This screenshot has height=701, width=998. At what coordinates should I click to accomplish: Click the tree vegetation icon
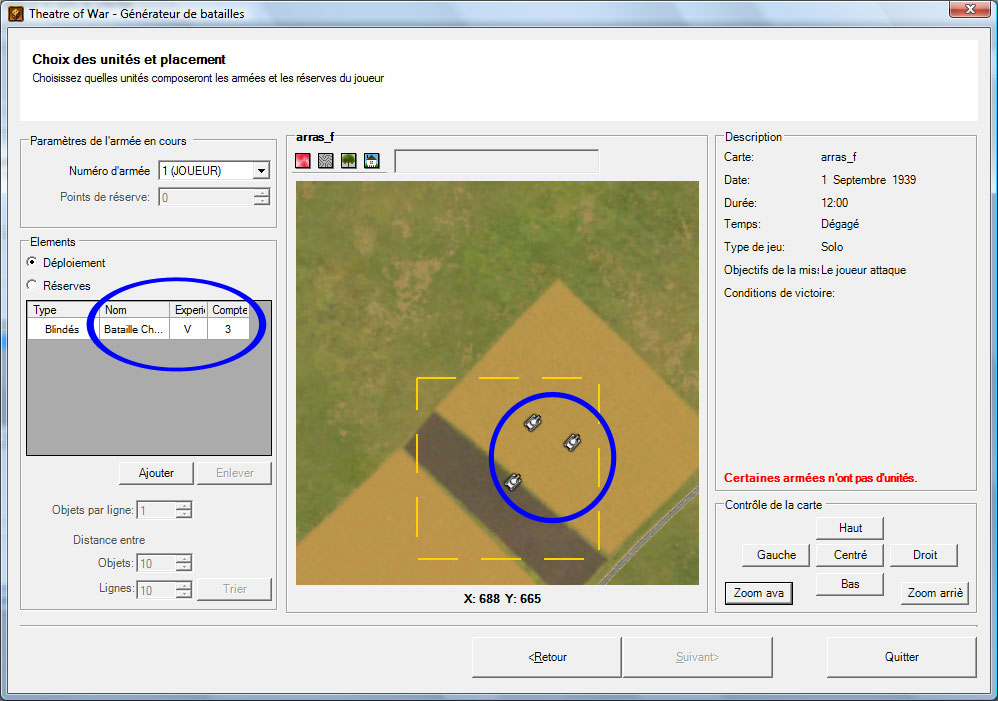tap(348, 161)
